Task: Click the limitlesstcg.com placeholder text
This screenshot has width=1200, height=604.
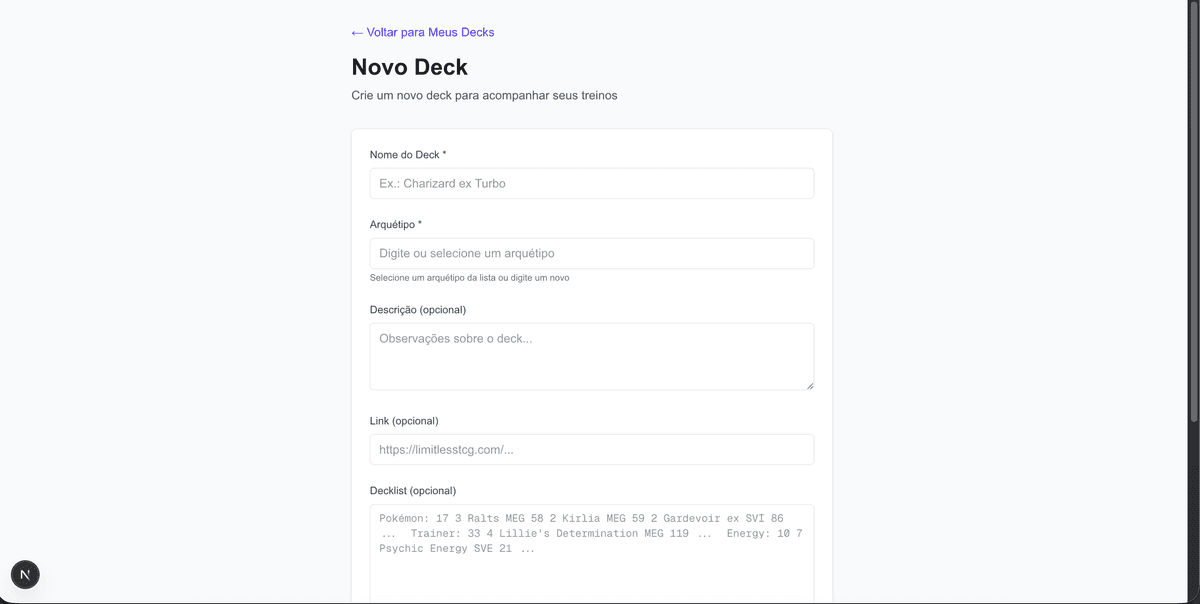Action: pos(446,450)
